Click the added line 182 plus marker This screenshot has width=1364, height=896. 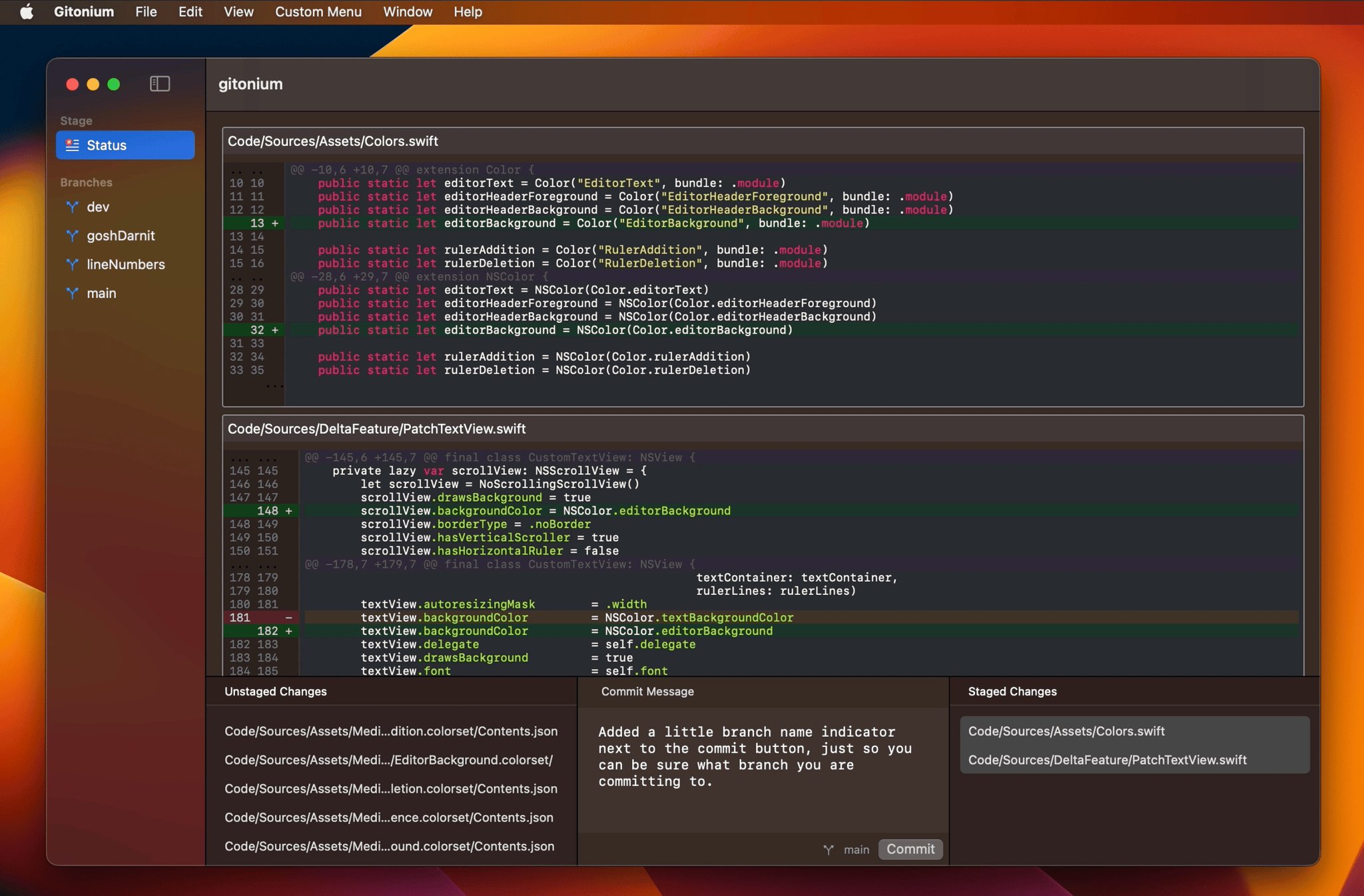click(288, 630)
